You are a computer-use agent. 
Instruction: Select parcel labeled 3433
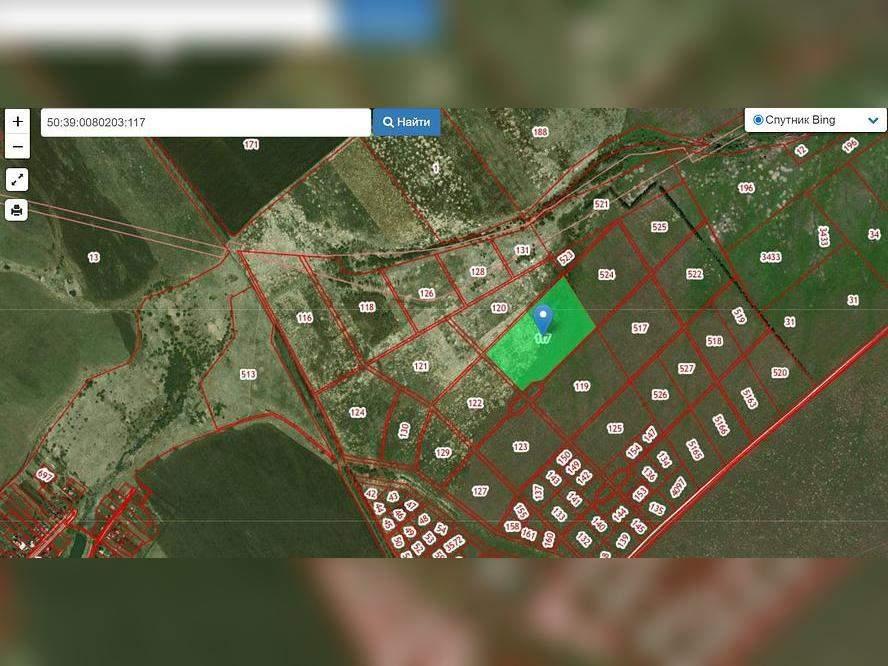click(x=770, y=257)
